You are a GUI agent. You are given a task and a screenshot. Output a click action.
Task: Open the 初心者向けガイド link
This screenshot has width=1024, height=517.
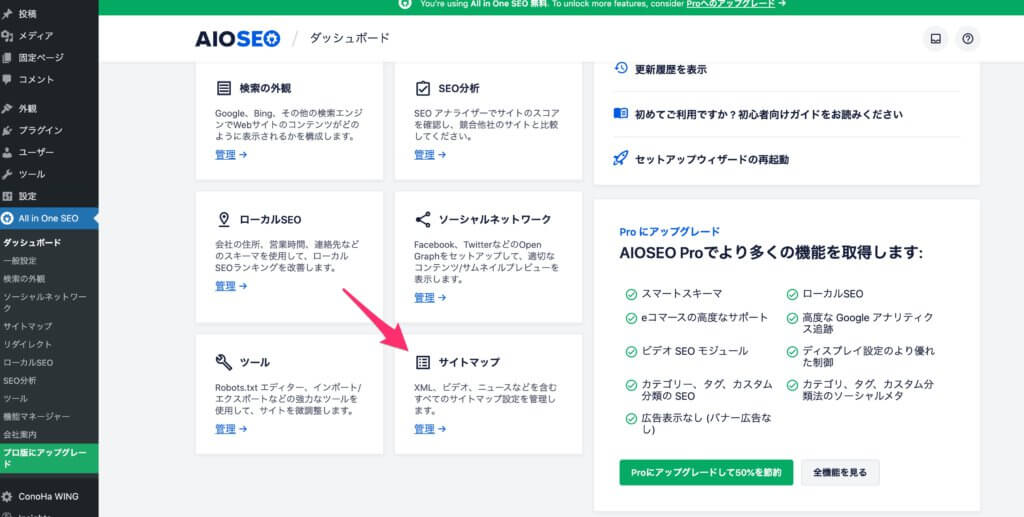point(769,114)
